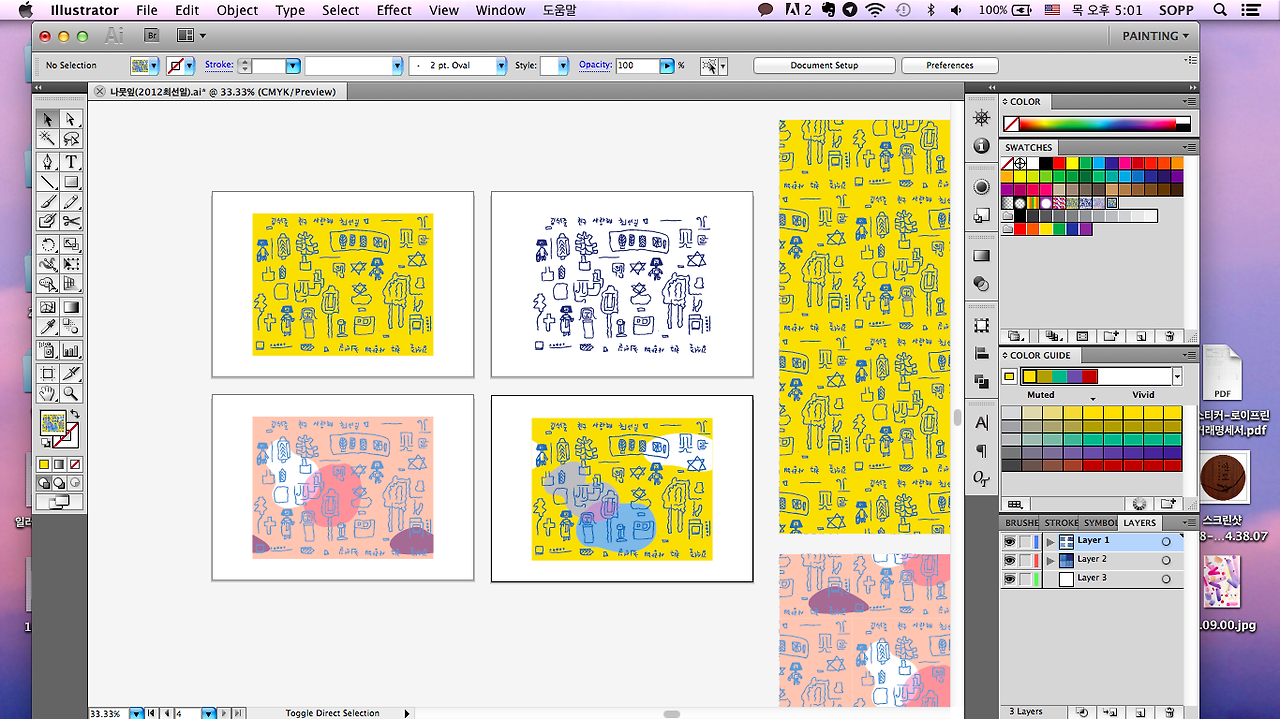Image resolution: width=1280 pixels, height=719 pixels.
Task: Toggle the lock box for Layer 3
Action: click(x=1026, y=579)
